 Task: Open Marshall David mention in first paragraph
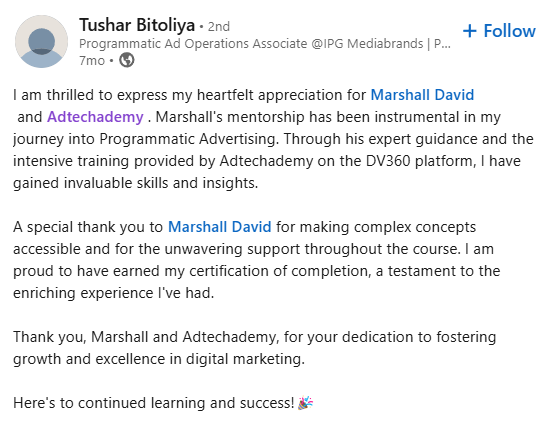click(422, 95)
